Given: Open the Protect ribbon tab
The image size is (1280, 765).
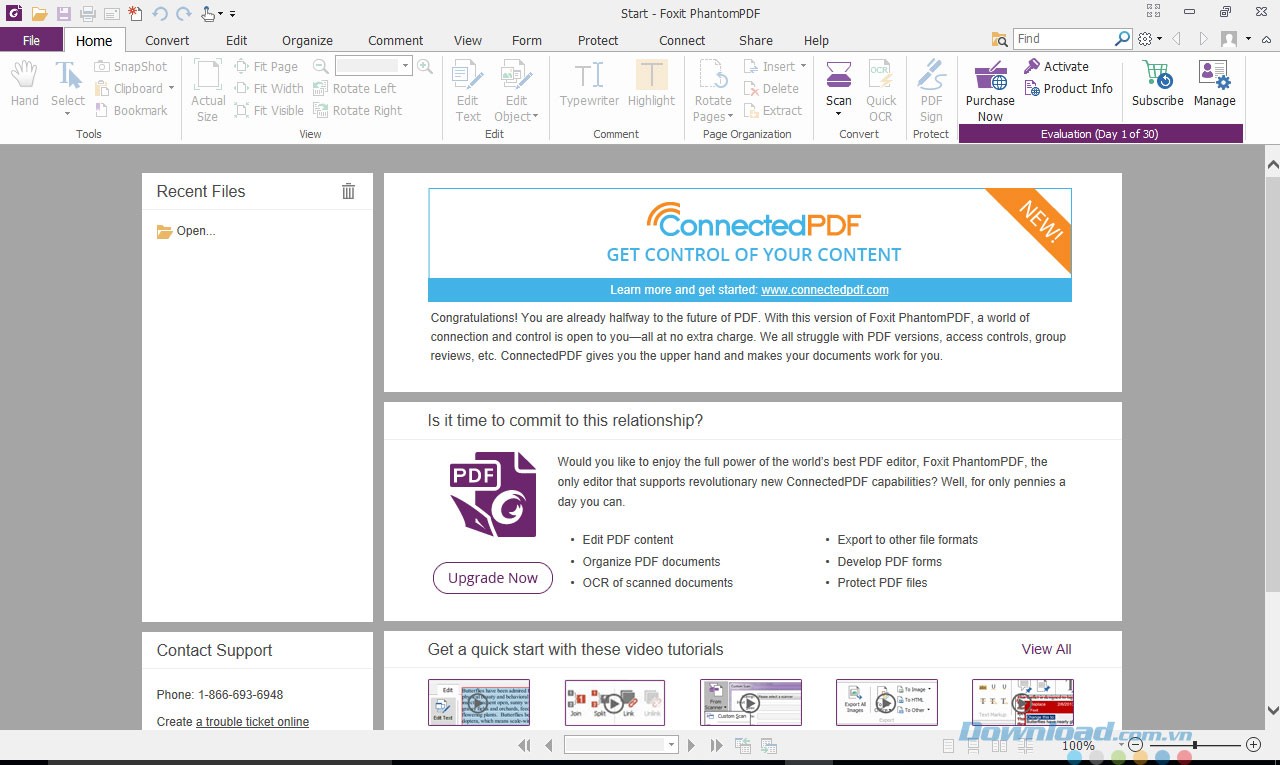Looking at the screenshot, I should point(597,40).
